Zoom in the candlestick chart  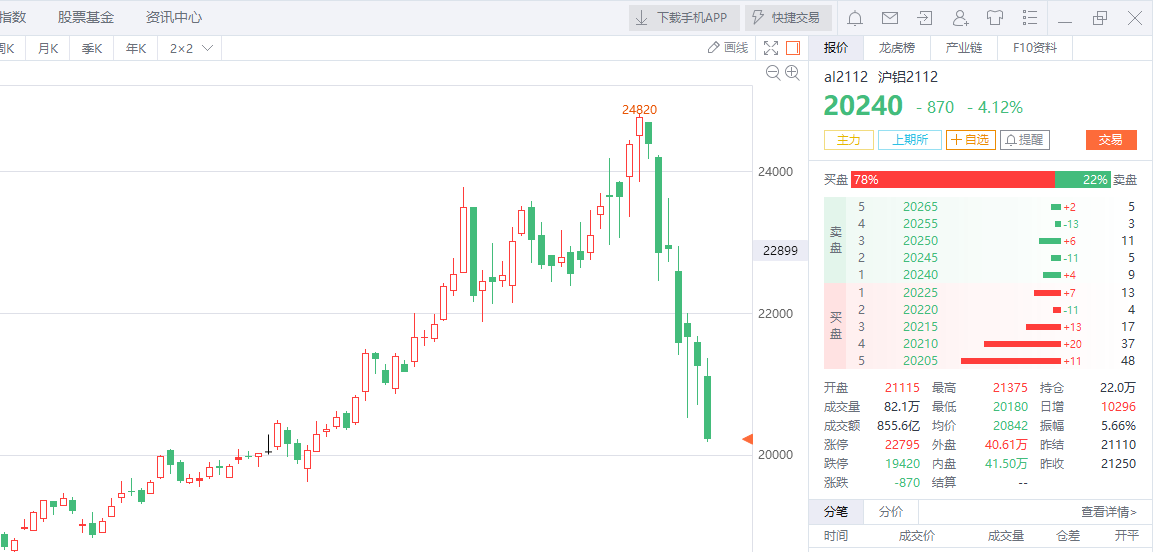[x=793, y=72]
